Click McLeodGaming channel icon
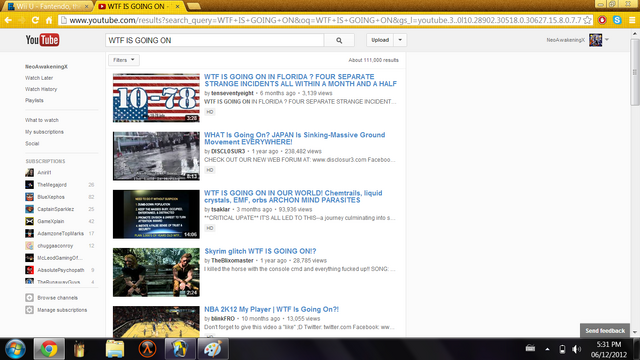Image resolution: width=640 pixels, height=360 pixels. coord(29,258)
